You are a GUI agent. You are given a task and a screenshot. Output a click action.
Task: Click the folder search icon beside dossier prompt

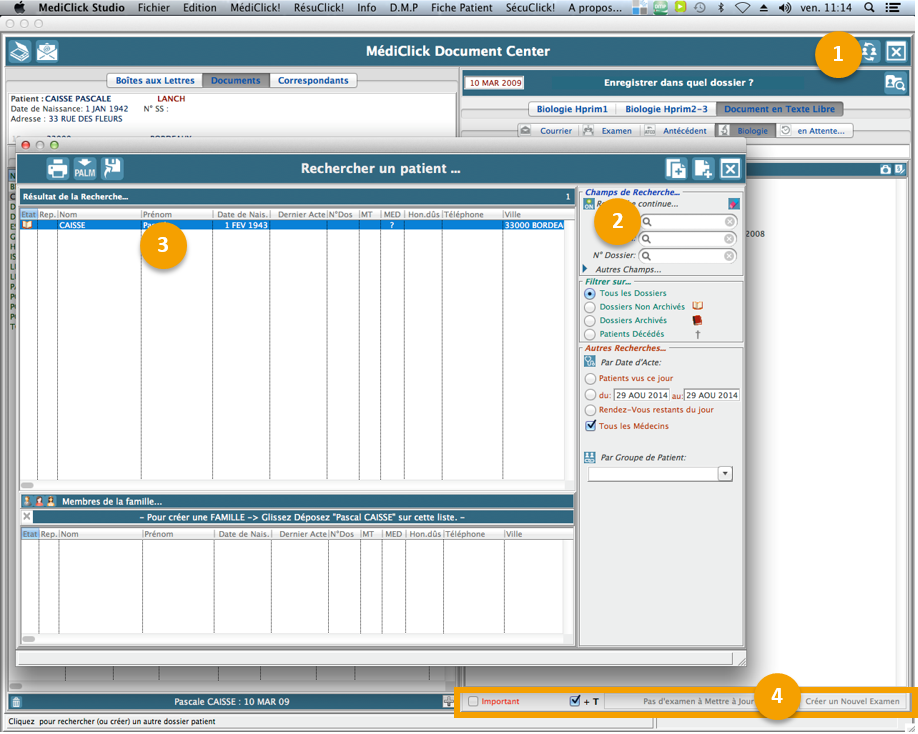(894, 83)
